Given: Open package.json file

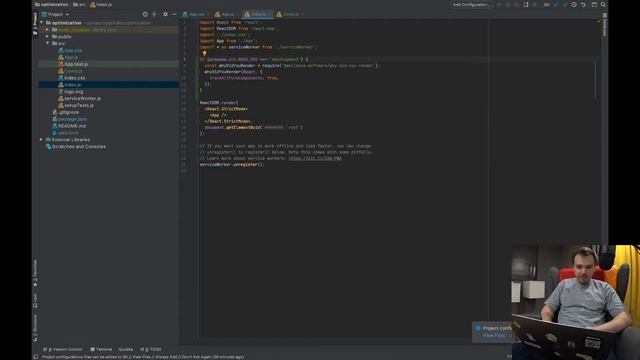Looking at the screenshot, I should click(69, 119).
